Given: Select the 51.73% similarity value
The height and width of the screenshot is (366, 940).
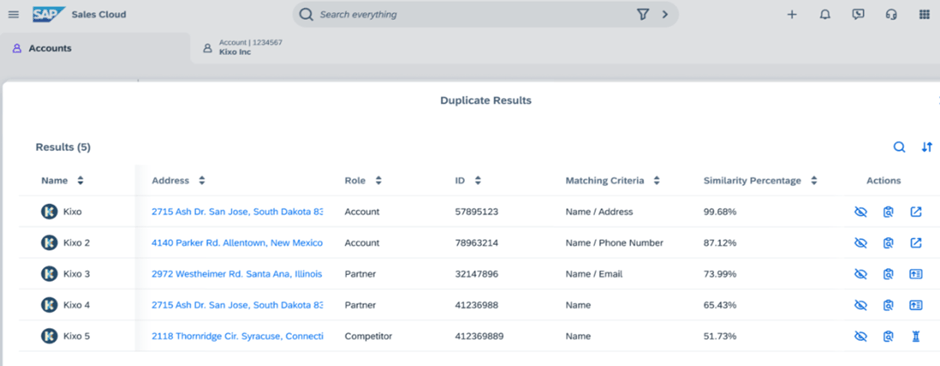Looking at the screenshot, I should pyautogui.click(x=720, y=336).
